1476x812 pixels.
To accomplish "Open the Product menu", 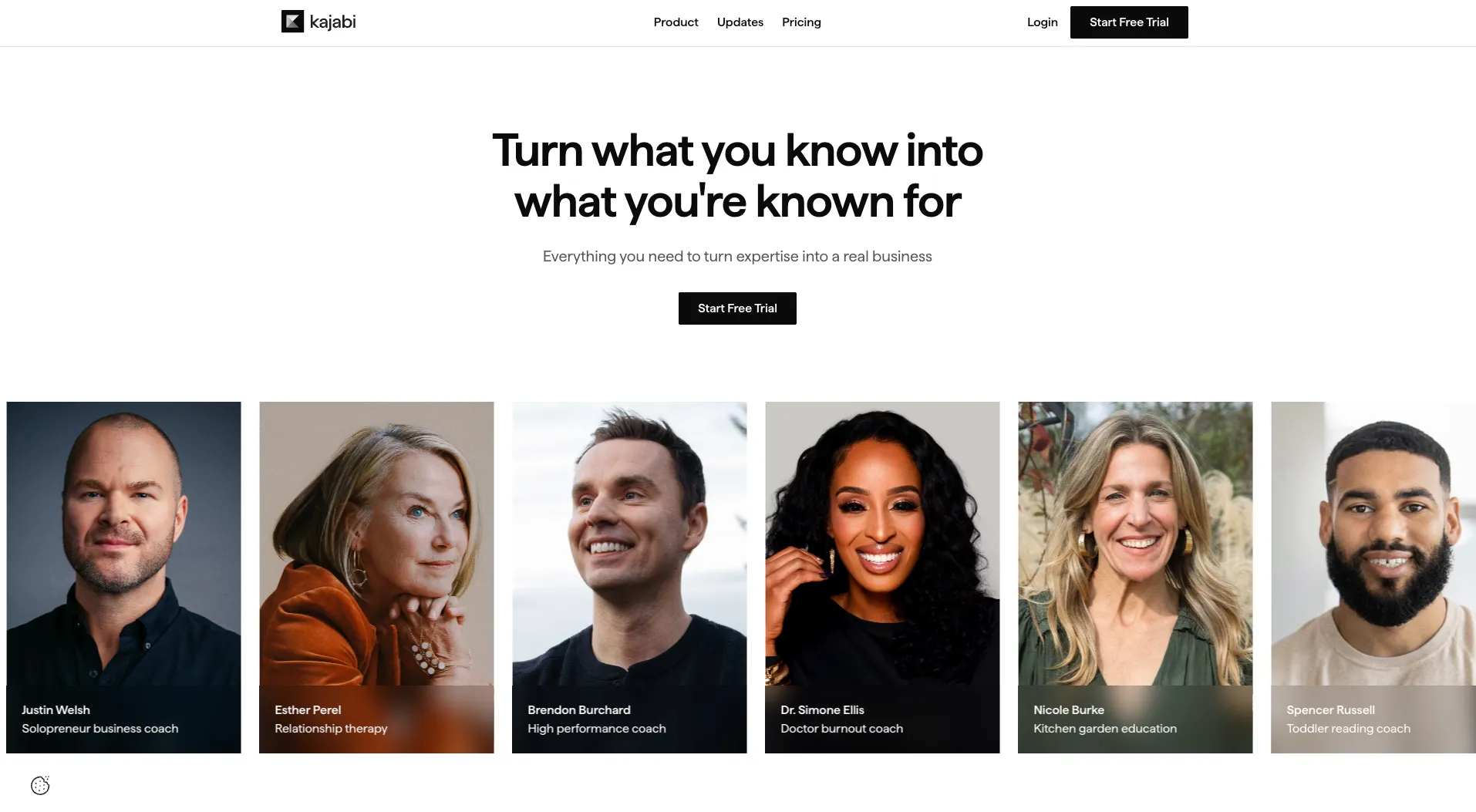I will [676, 22].
